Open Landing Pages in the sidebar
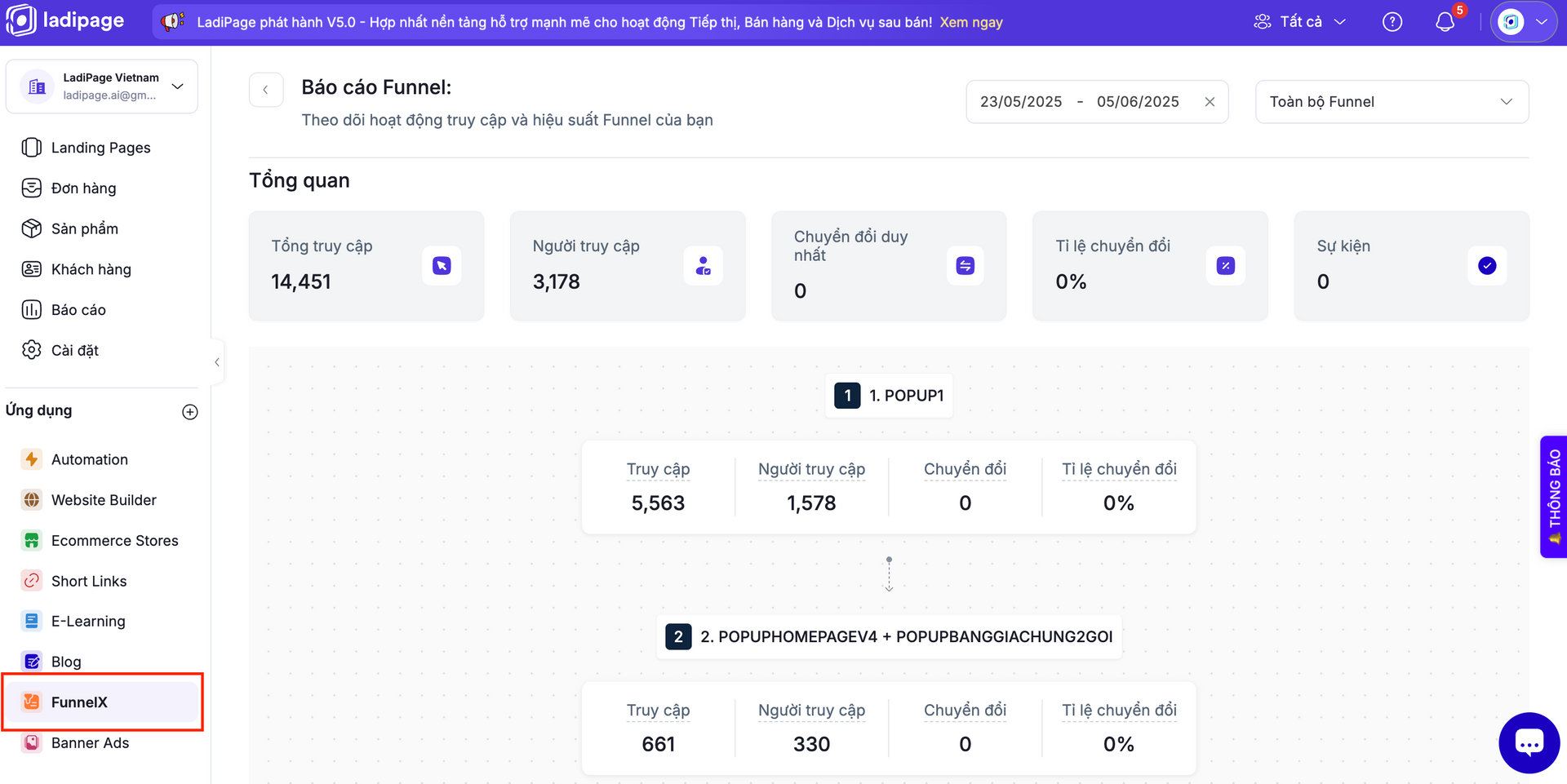Viewport: 1567px width, 784px height. click(x=100, y=148)
